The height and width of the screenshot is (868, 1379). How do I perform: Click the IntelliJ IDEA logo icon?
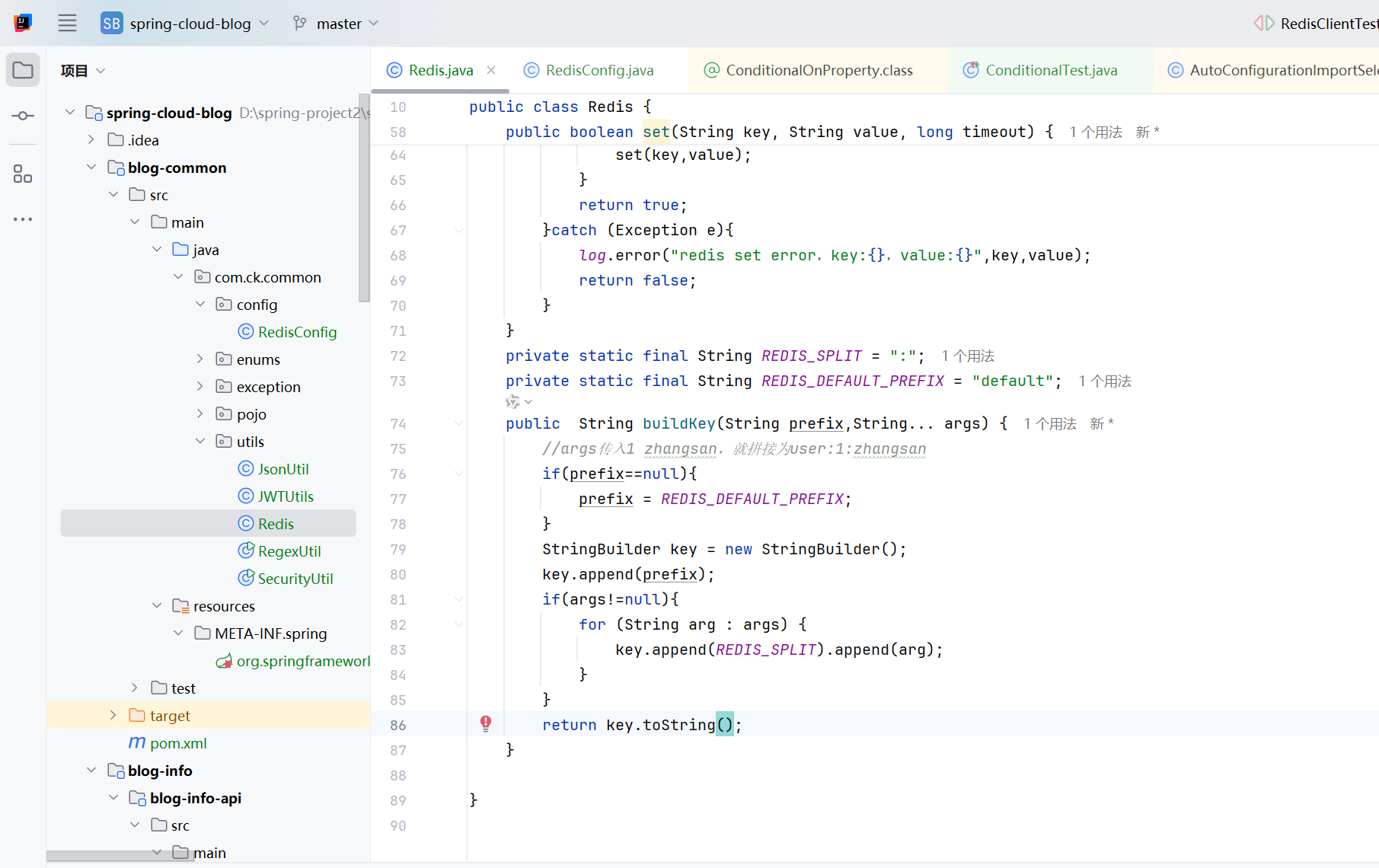coord(23,23)
